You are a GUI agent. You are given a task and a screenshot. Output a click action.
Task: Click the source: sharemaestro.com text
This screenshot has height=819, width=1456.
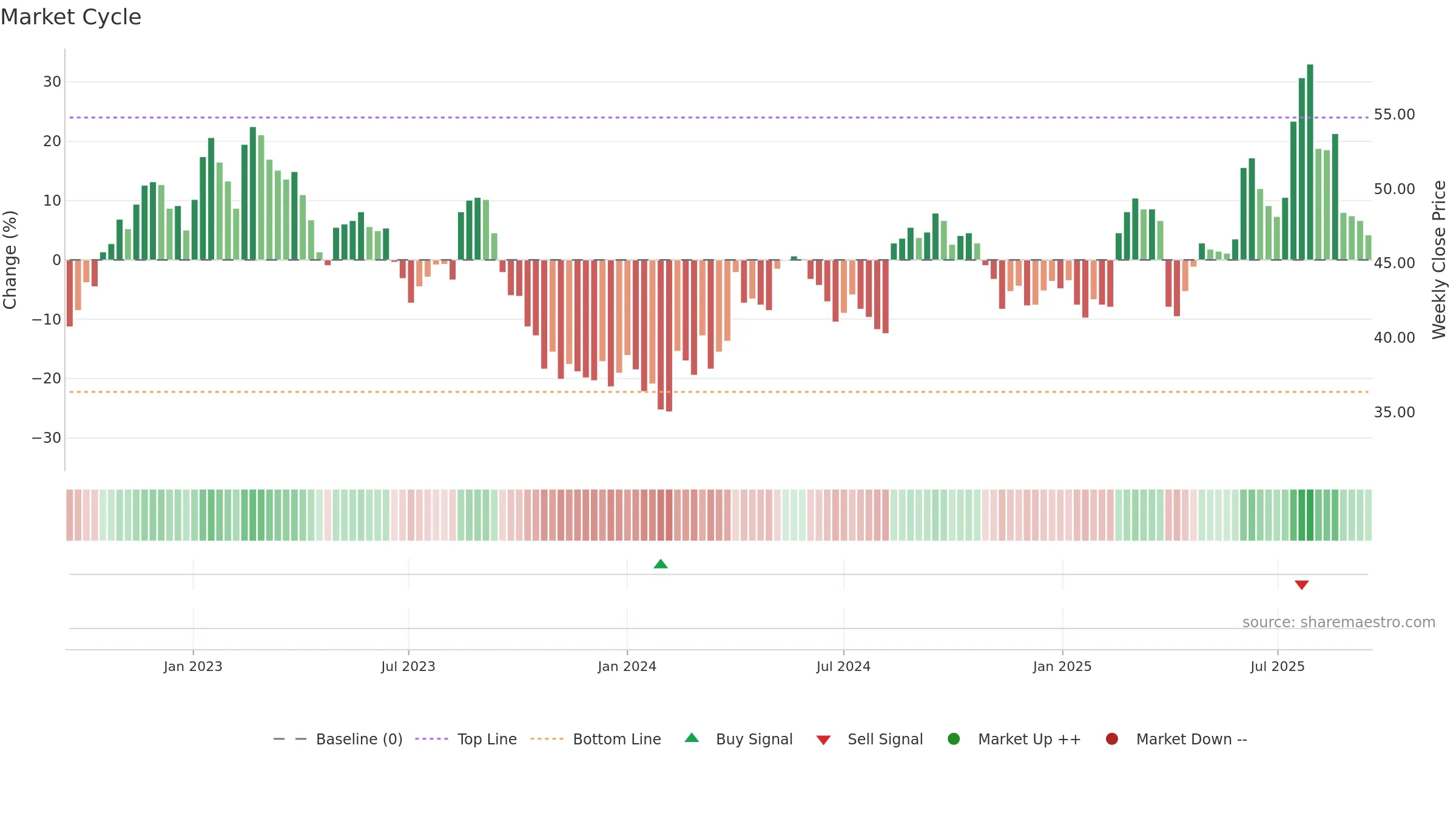(x=1339, y=622)
